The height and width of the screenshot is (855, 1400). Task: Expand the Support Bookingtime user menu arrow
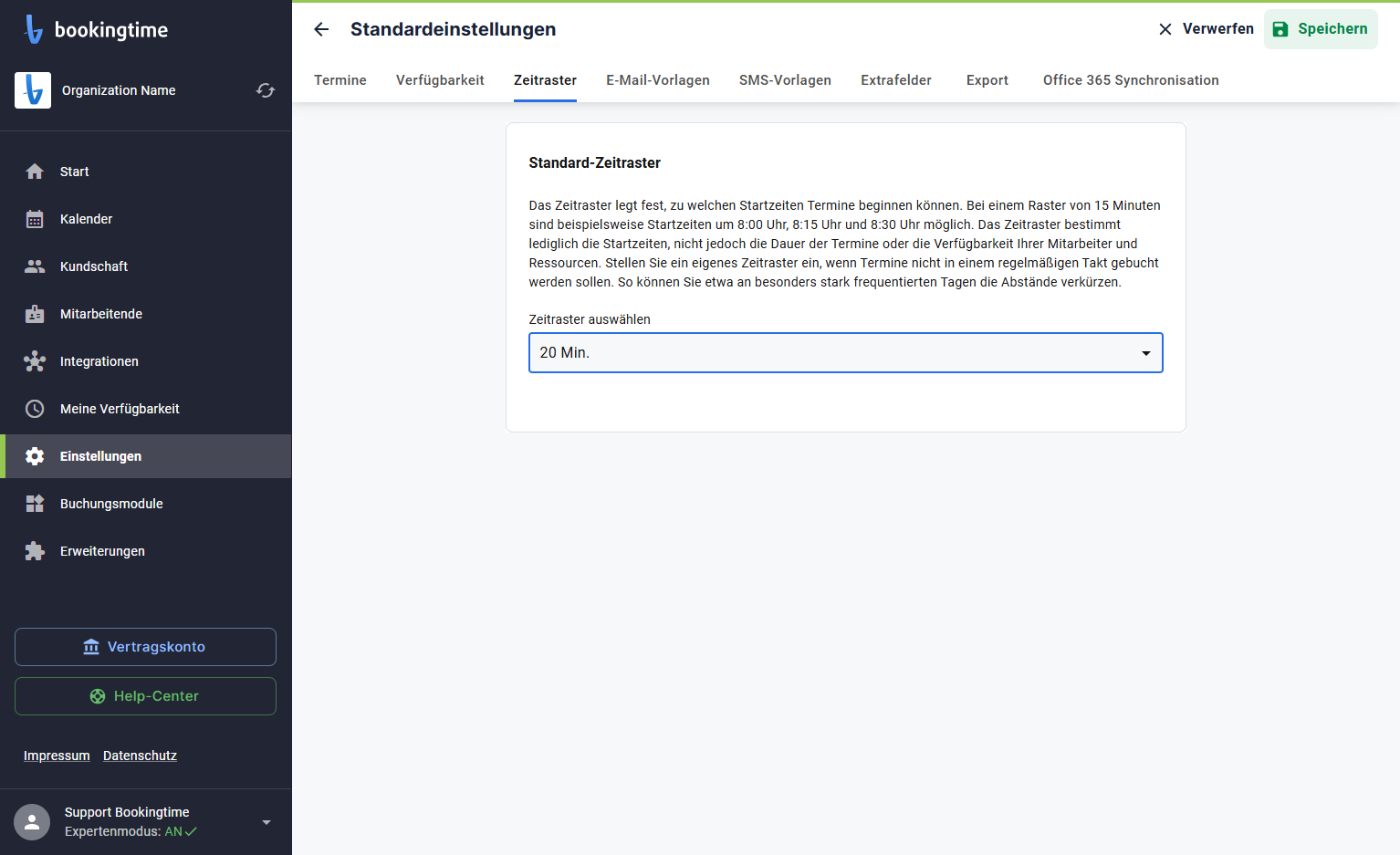tap(266, 822)
